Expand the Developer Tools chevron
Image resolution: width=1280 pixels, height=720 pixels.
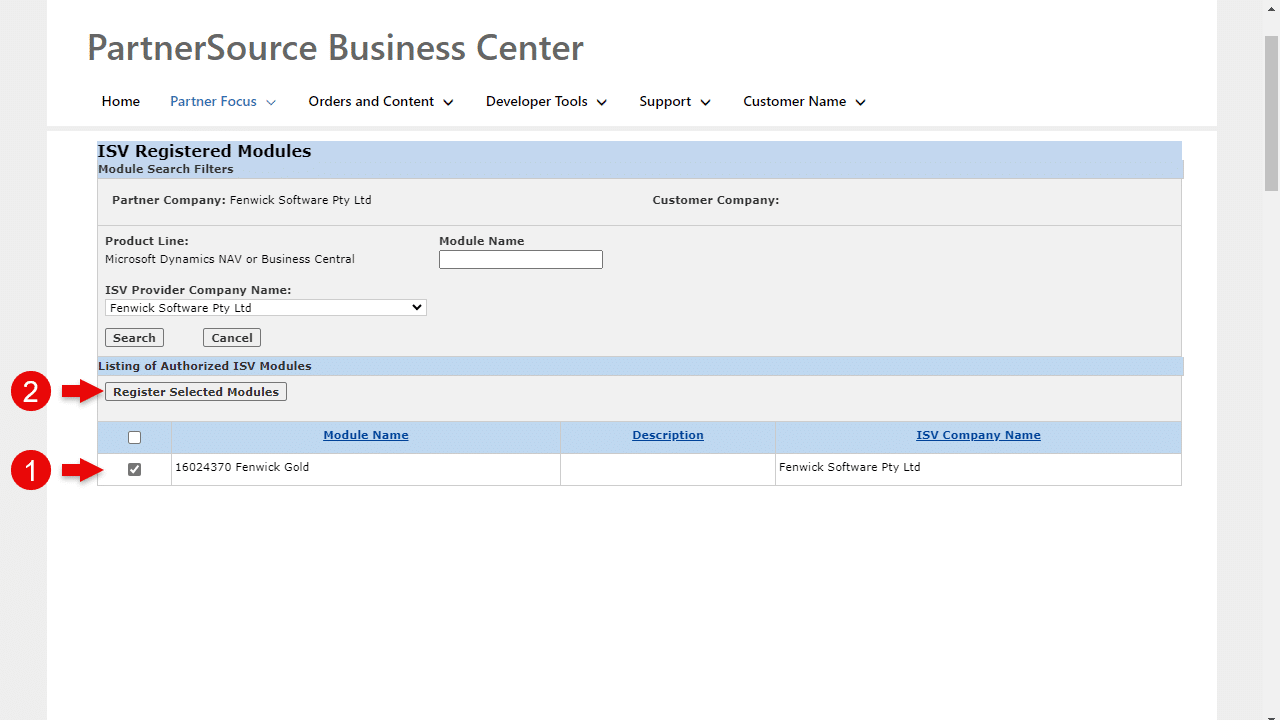point(602,102)
